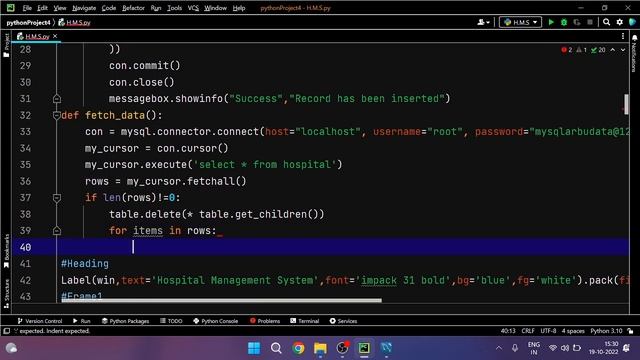Image resolution: width=640 pixels, height=360 pixels.
Task: Open the Problems tool window
Action: [x=265, y=321]
